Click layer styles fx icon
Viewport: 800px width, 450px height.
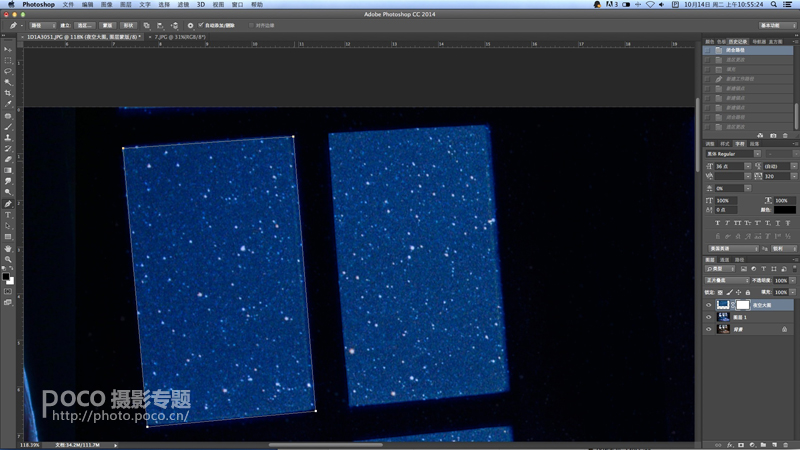tap(730, 445)
